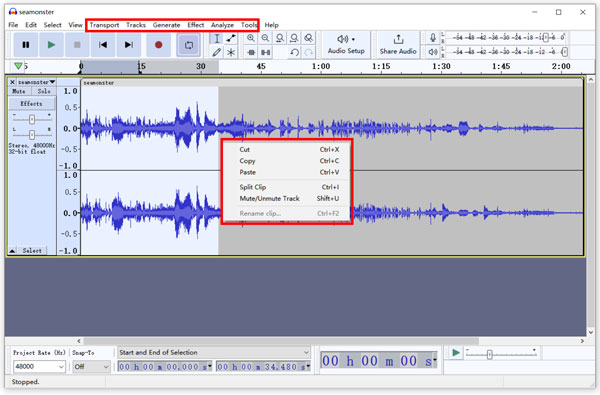Start playback with the green Play button
Image resolution: width=600 pixels, height=395 pixels.
click(51, 45)
